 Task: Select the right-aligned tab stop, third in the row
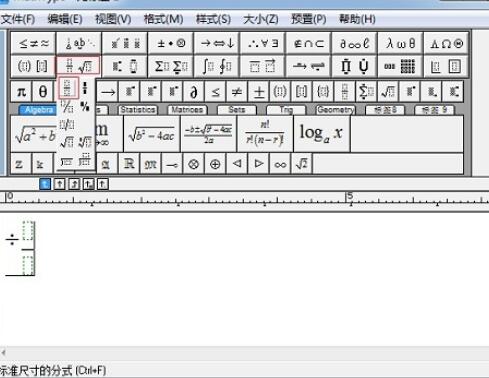(74, 184)
